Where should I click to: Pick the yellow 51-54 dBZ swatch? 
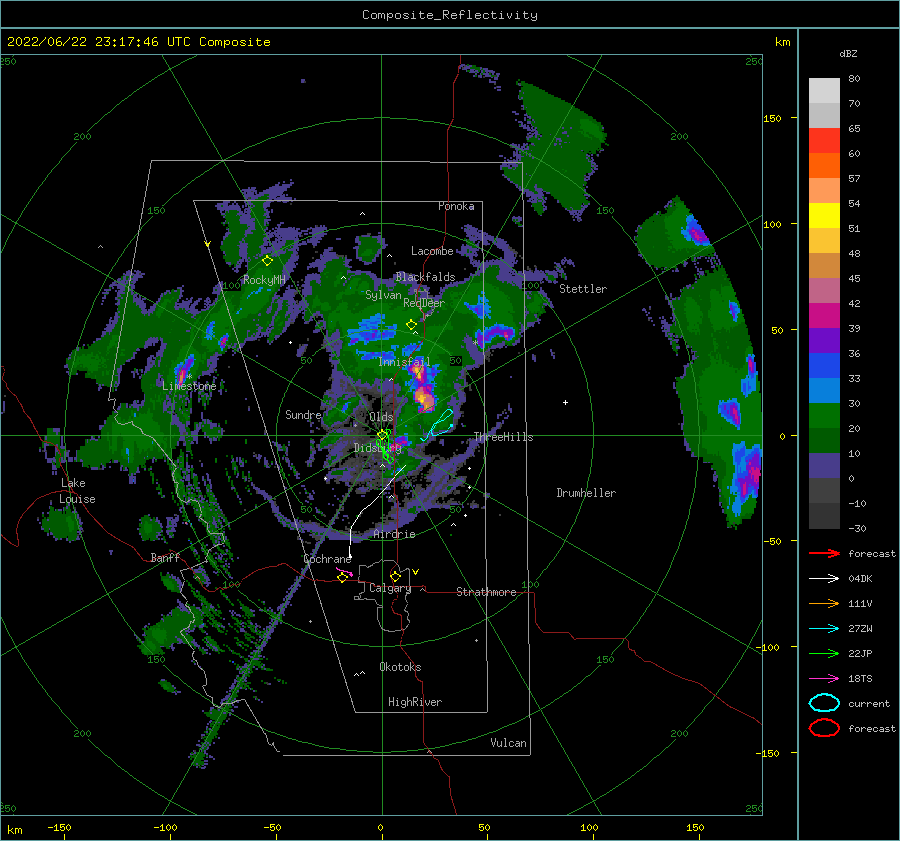824,216
